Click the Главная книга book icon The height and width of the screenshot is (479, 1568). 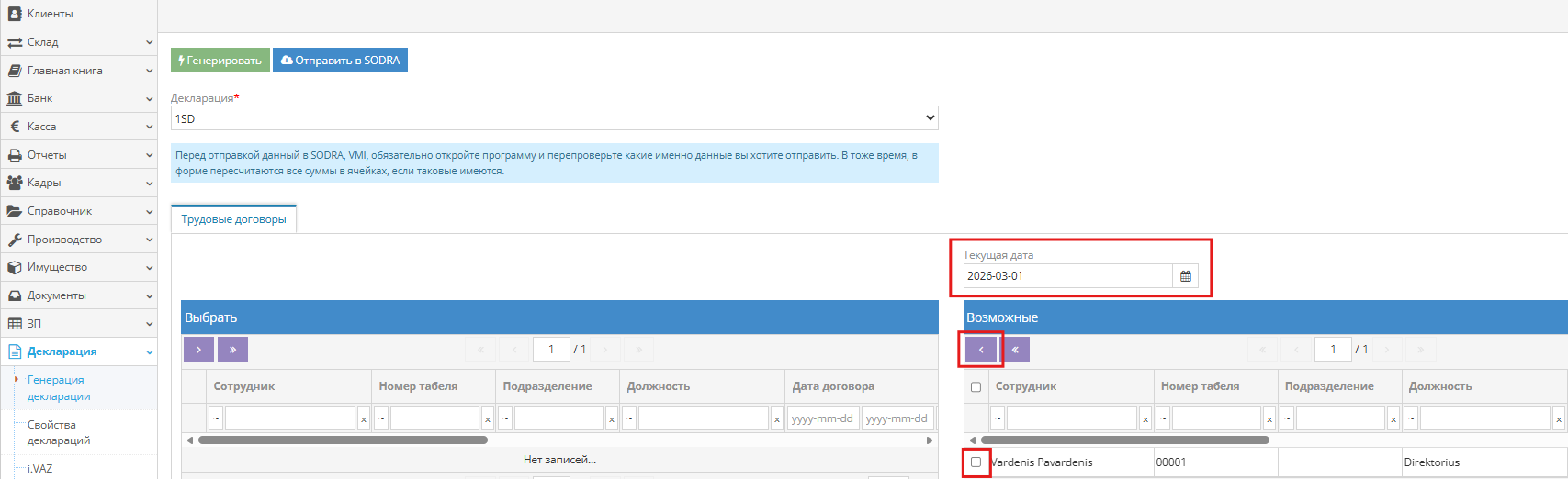coord(15,71)
